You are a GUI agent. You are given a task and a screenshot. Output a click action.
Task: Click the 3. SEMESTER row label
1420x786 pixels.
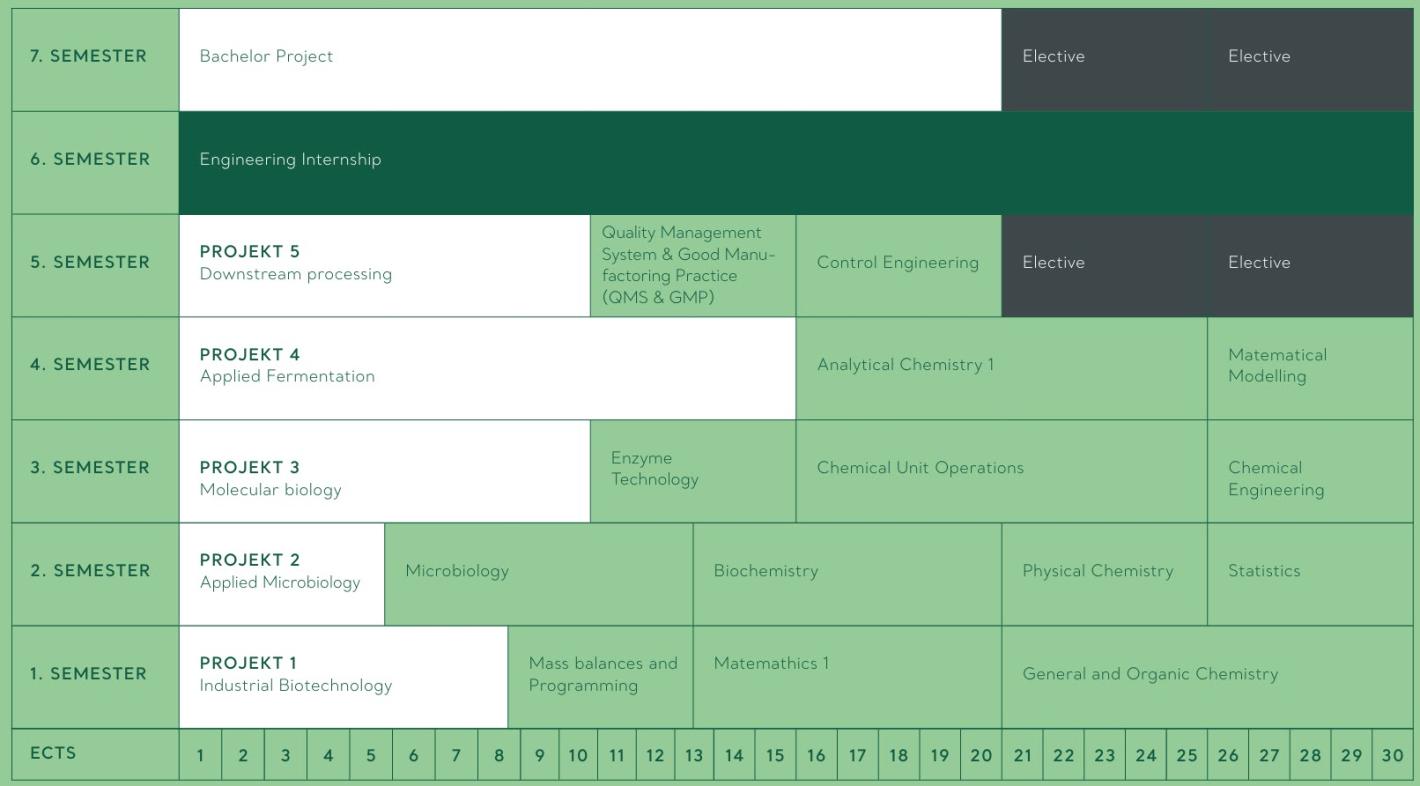pyautogui.click(x=95, y=471)
